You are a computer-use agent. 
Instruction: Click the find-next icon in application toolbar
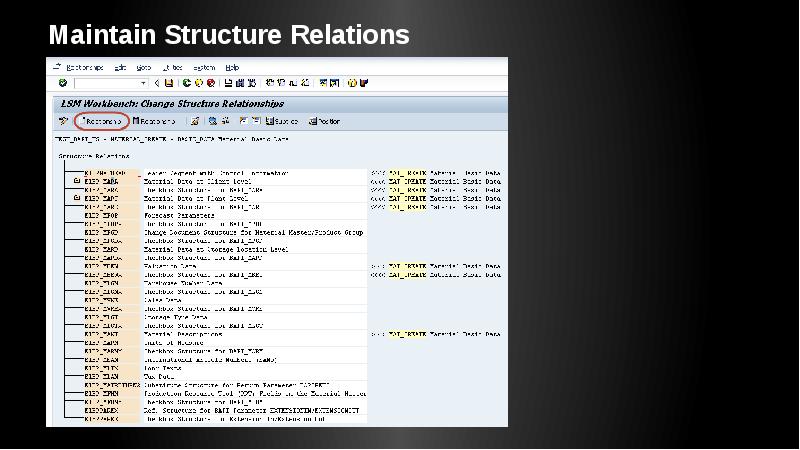225,121
